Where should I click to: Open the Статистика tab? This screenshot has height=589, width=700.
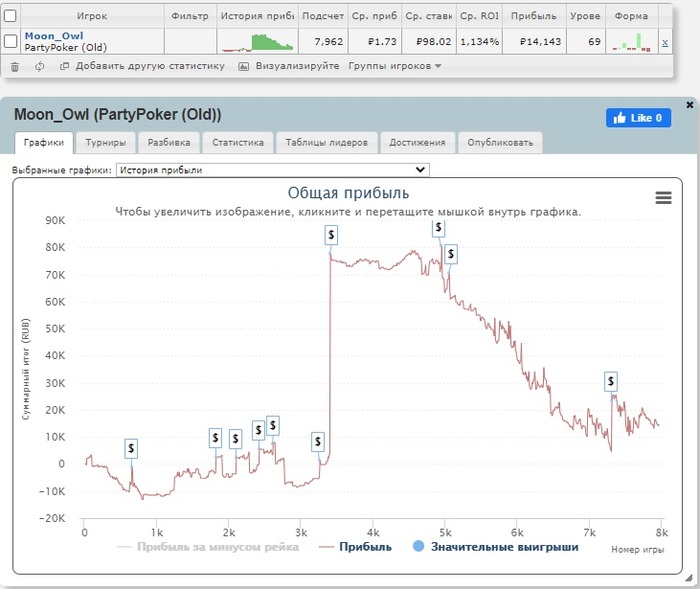pyautogui.click(x=238, y=142)
